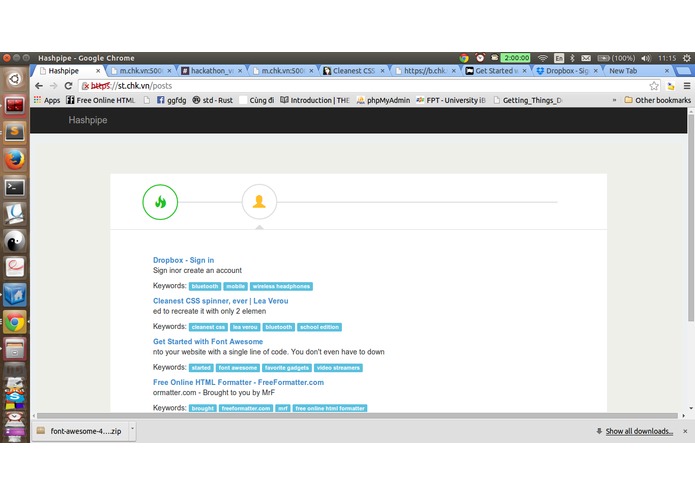Open the Apps bookmarks shortcut
Viewport: 695px width, 494px height.
[47, 100]
